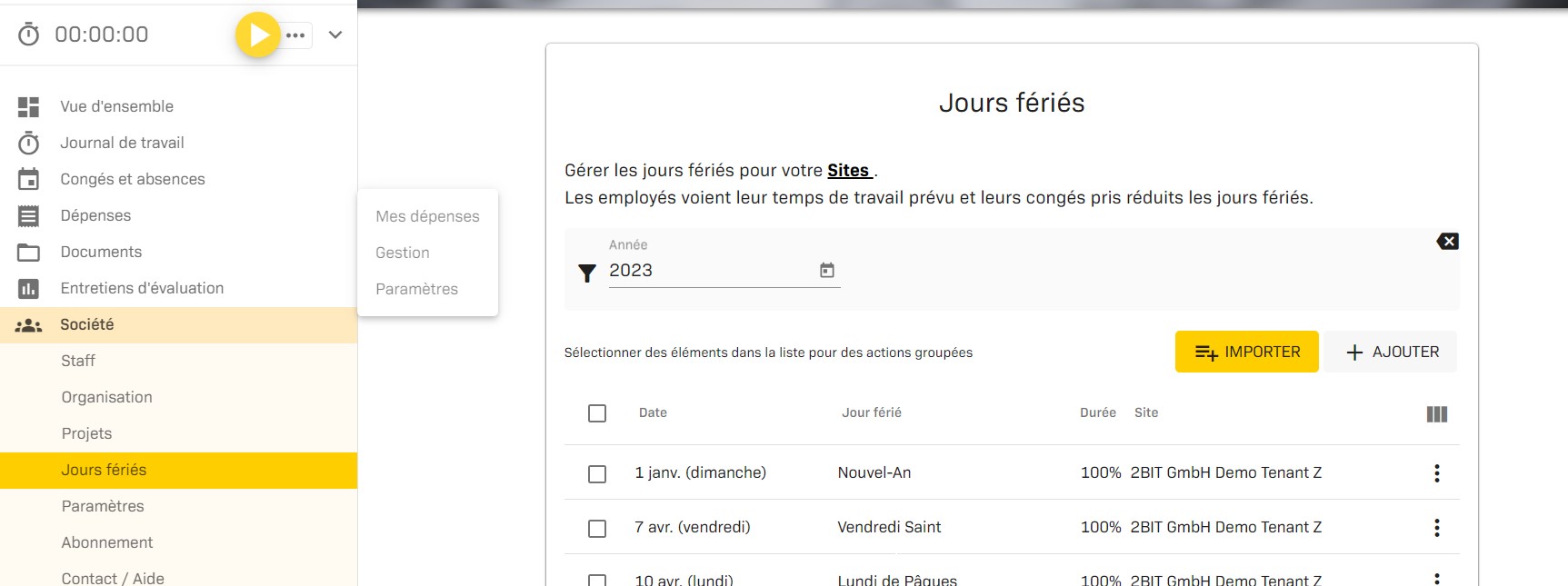
Task: Start the timer with the play button
Action: point(258,35)
